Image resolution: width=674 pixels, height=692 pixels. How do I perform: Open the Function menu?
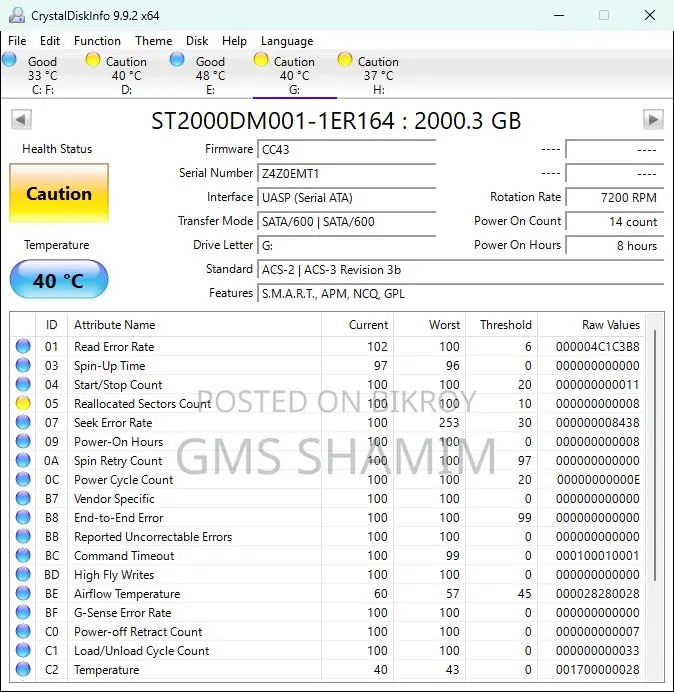[x=97, y=41]
